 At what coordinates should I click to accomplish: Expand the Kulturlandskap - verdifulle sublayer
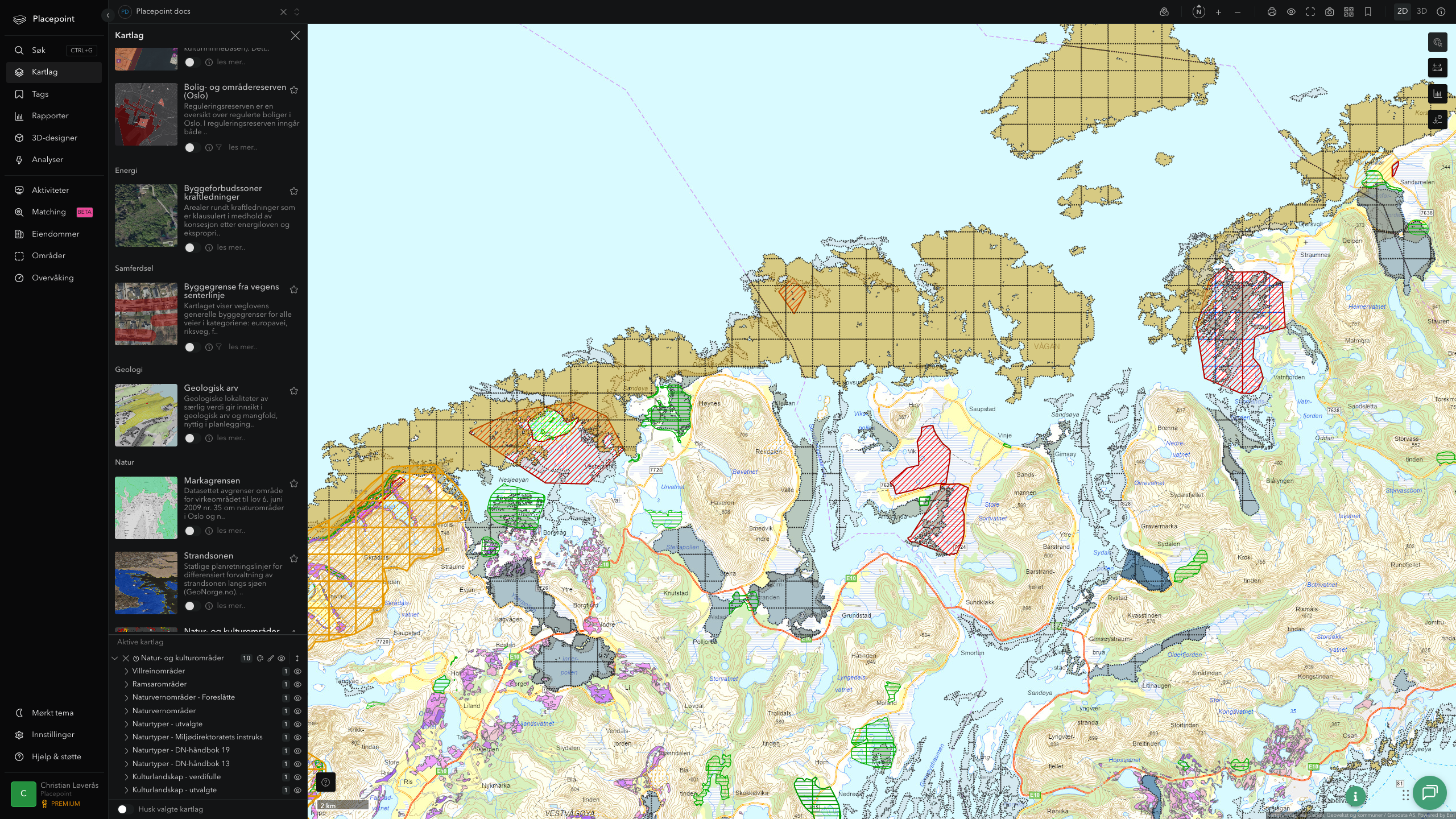click(126, 777)
